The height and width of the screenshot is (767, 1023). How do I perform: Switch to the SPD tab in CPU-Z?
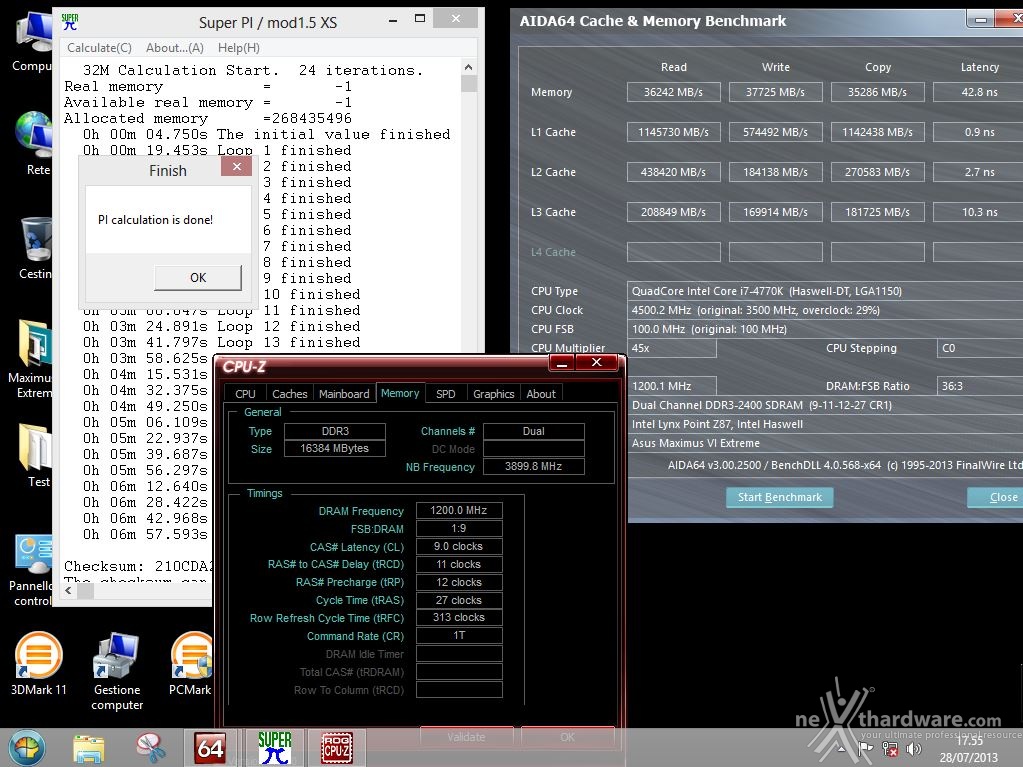446,394
